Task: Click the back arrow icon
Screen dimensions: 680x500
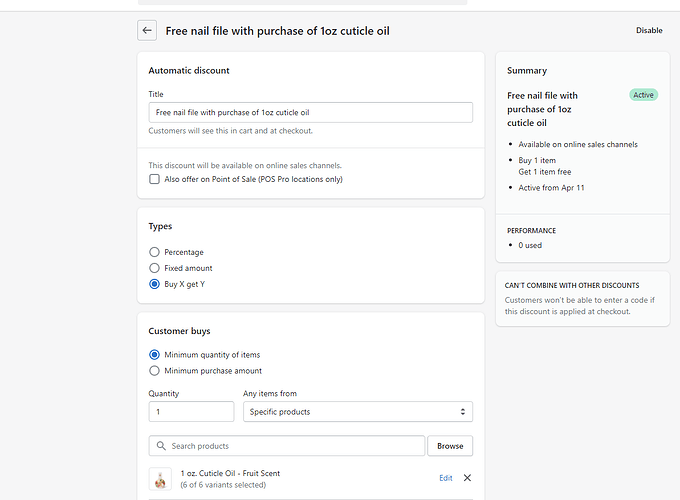Action: [x=147, y=31]
